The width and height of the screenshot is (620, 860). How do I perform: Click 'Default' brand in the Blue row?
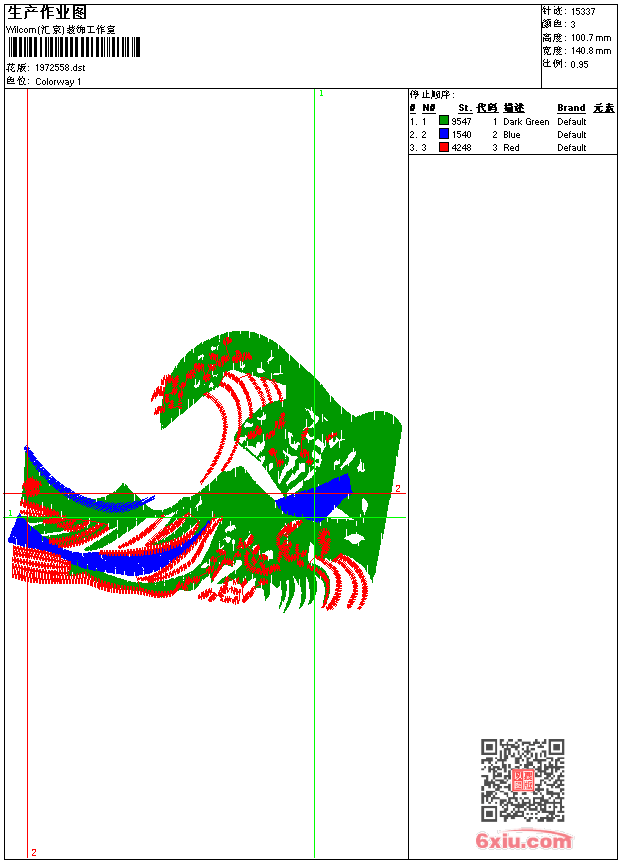572,135
